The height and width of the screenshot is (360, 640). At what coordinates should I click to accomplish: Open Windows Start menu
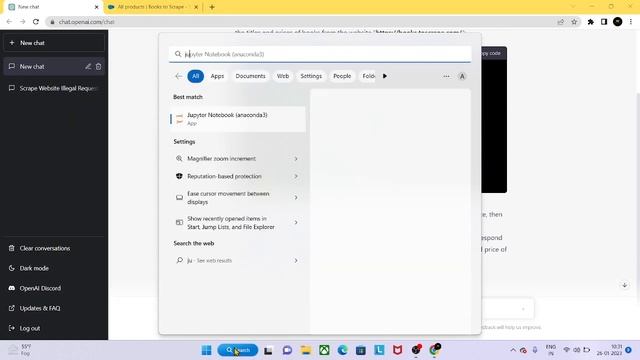207,350
